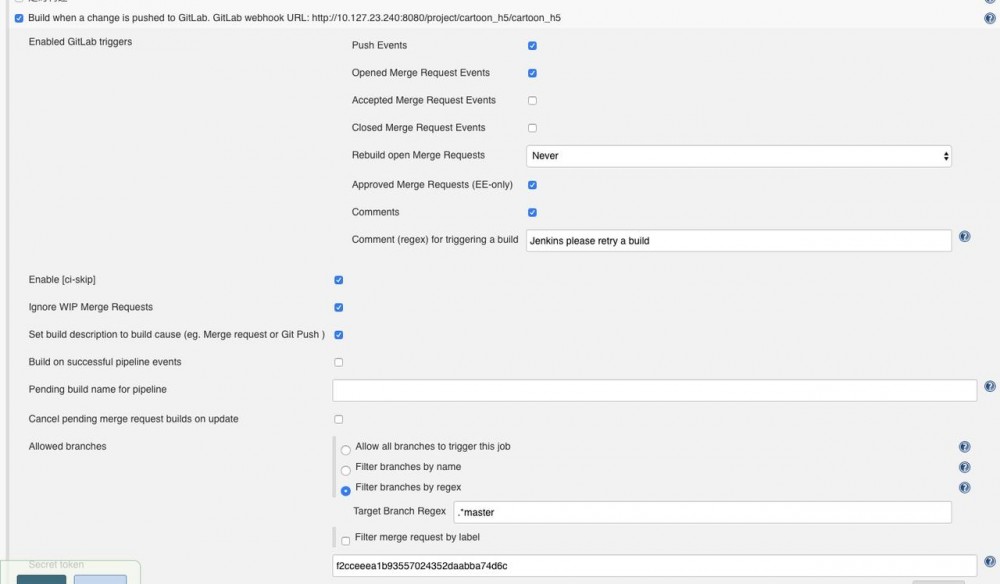
Task: Focus the Pending build name text field
Action: (x=654, y=390)
